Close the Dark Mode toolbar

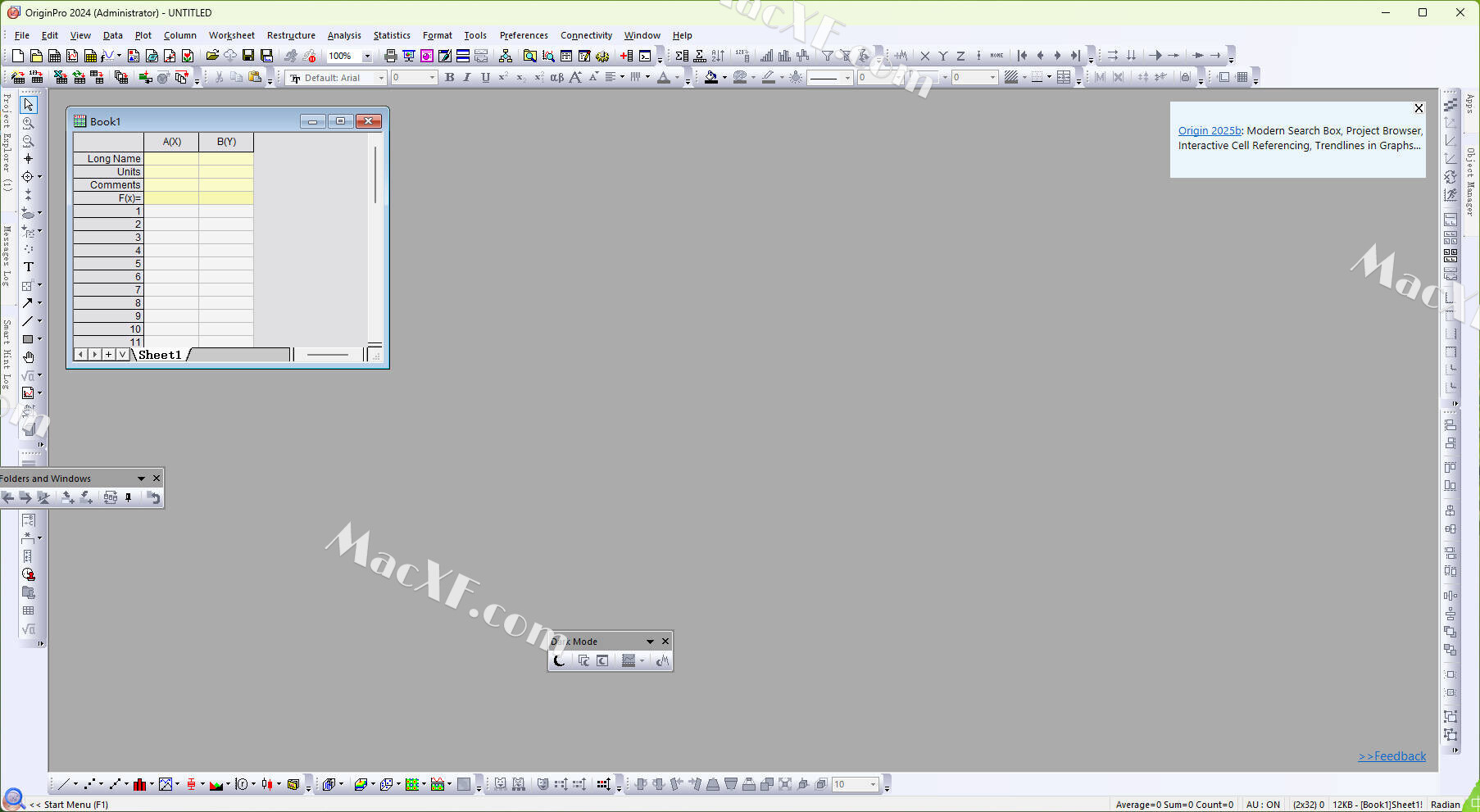[x=665, y=642]
